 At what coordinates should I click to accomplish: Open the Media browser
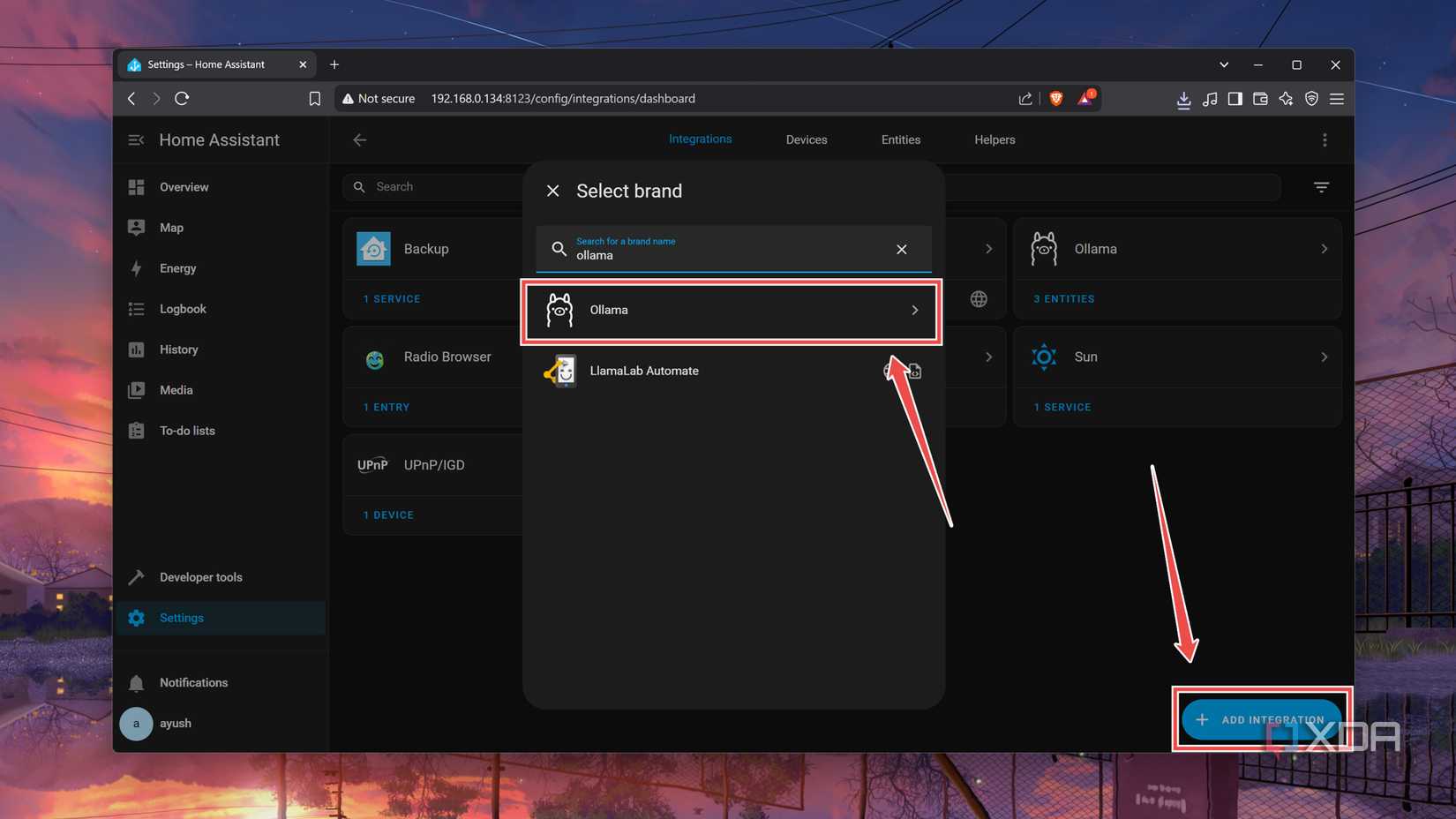click(221, 390)
